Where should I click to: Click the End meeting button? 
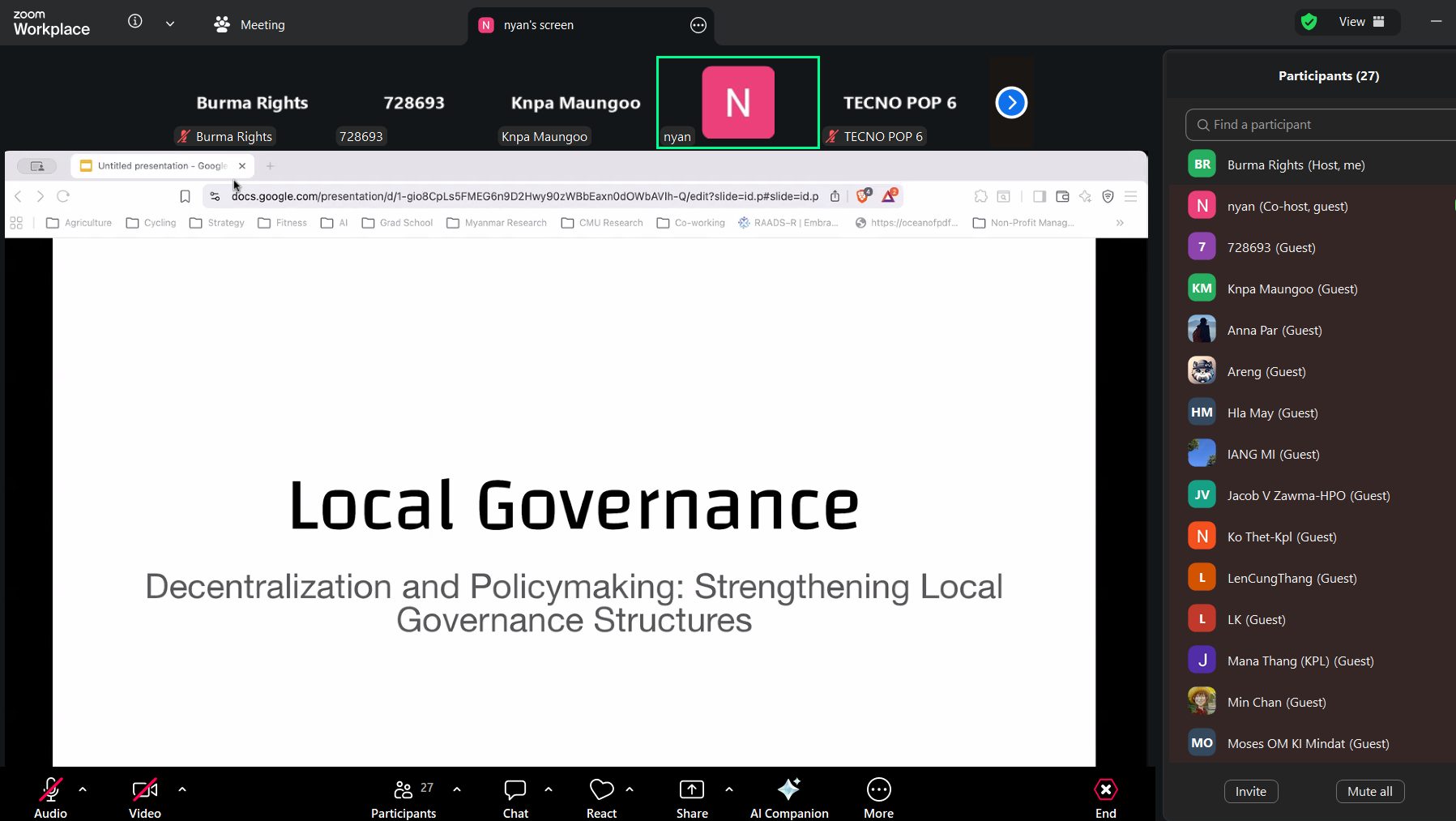(1106, 797)
